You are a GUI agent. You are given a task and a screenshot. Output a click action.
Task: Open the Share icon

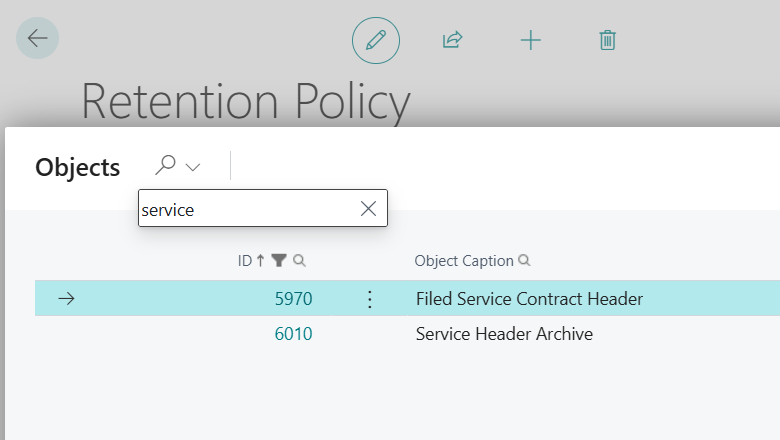tap(453, 40)
